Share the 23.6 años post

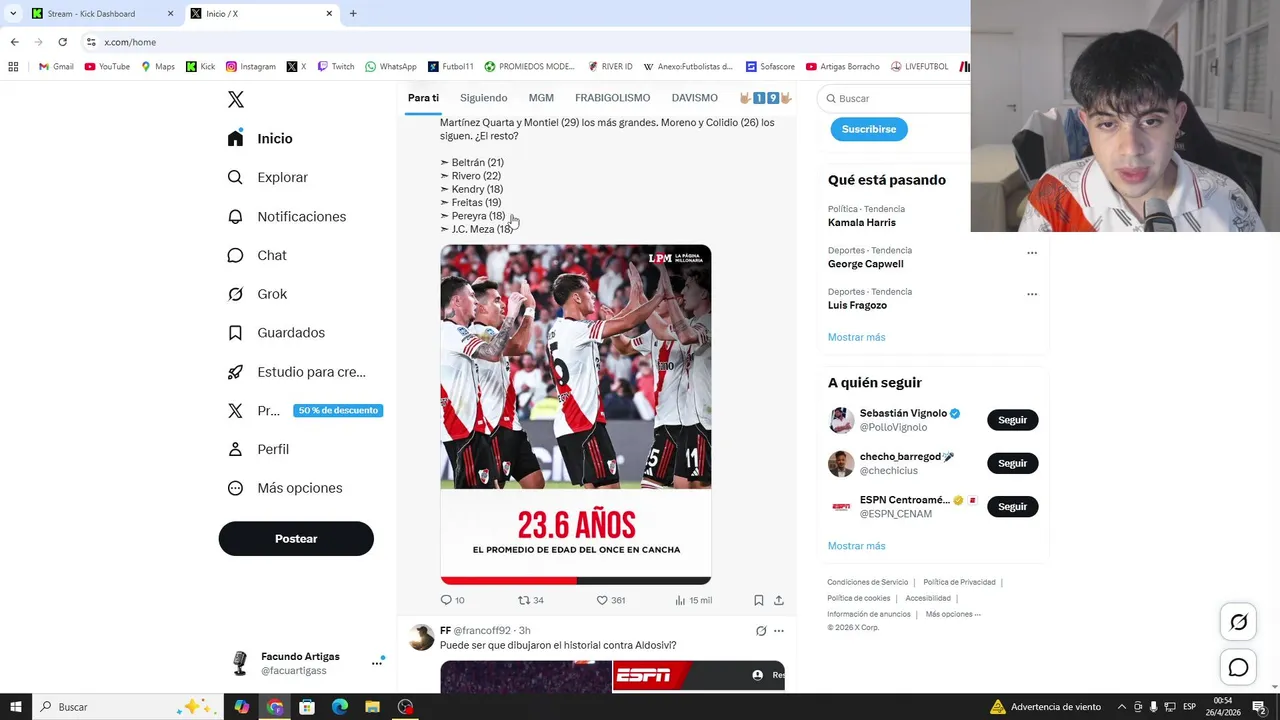click(x=779, y=600)
